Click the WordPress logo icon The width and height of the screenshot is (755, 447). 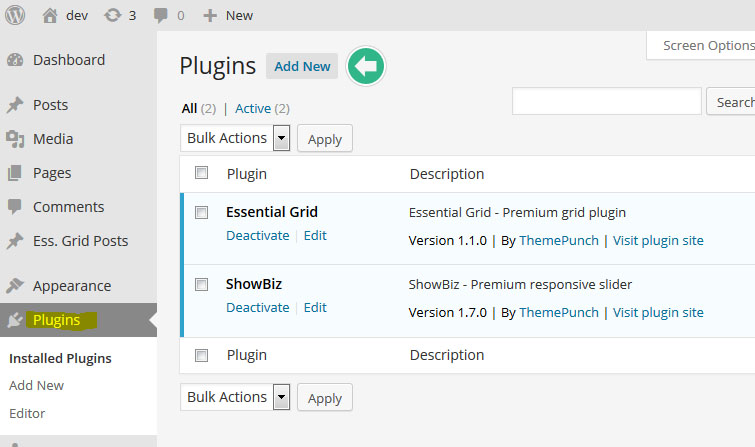15,15
